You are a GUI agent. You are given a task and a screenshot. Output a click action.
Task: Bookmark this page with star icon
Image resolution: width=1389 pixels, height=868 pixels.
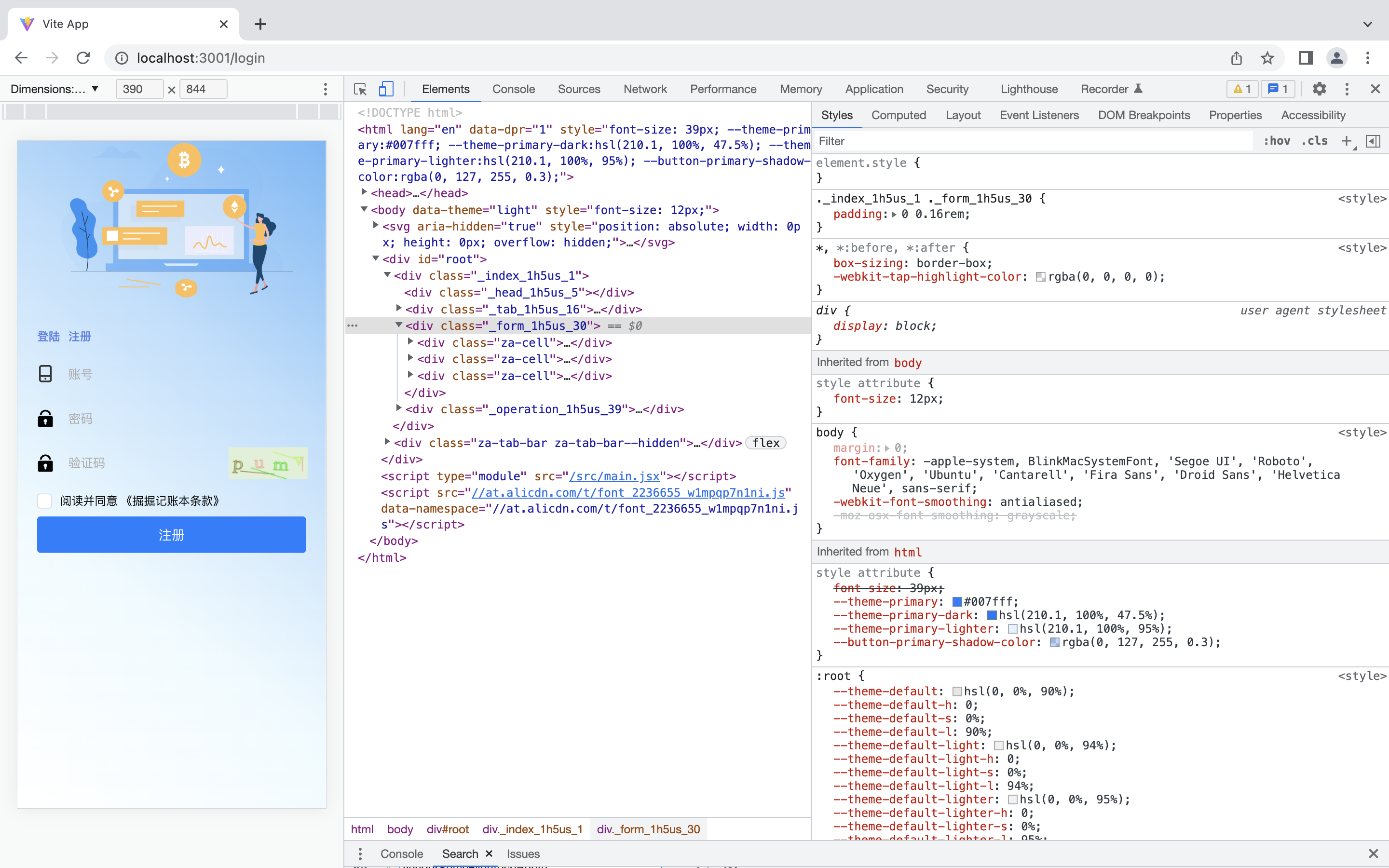(x=1267, y=58)
